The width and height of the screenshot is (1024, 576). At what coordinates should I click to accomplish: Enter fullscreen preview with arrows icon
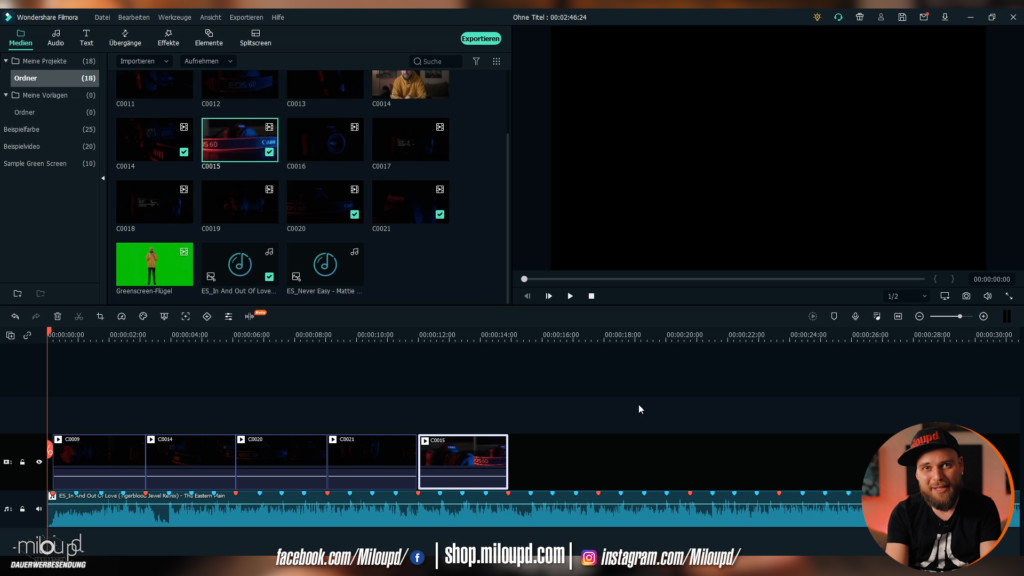point(1009,296)
